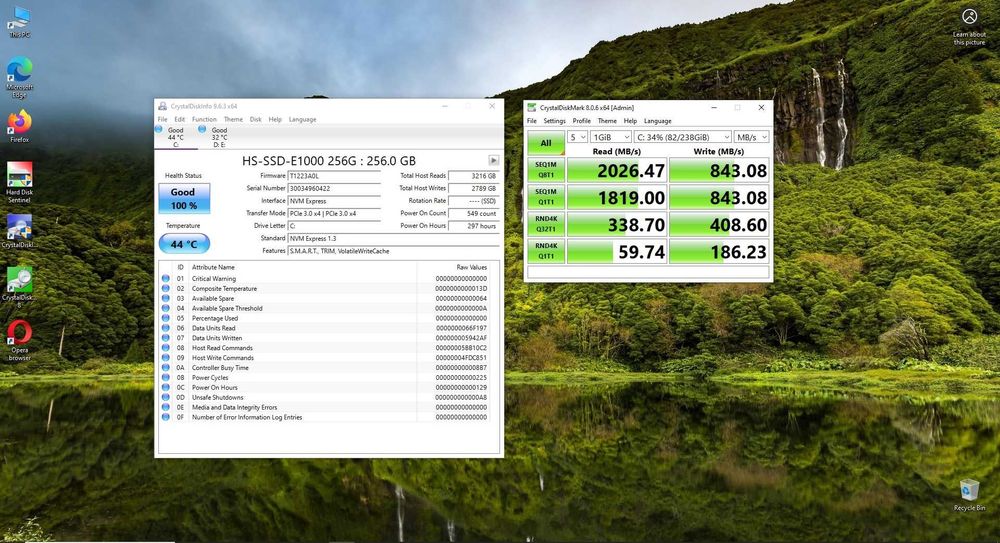1000x543 pixels.
Task: Select the C: disk tab at 44 °C
Action: point(175,137)
